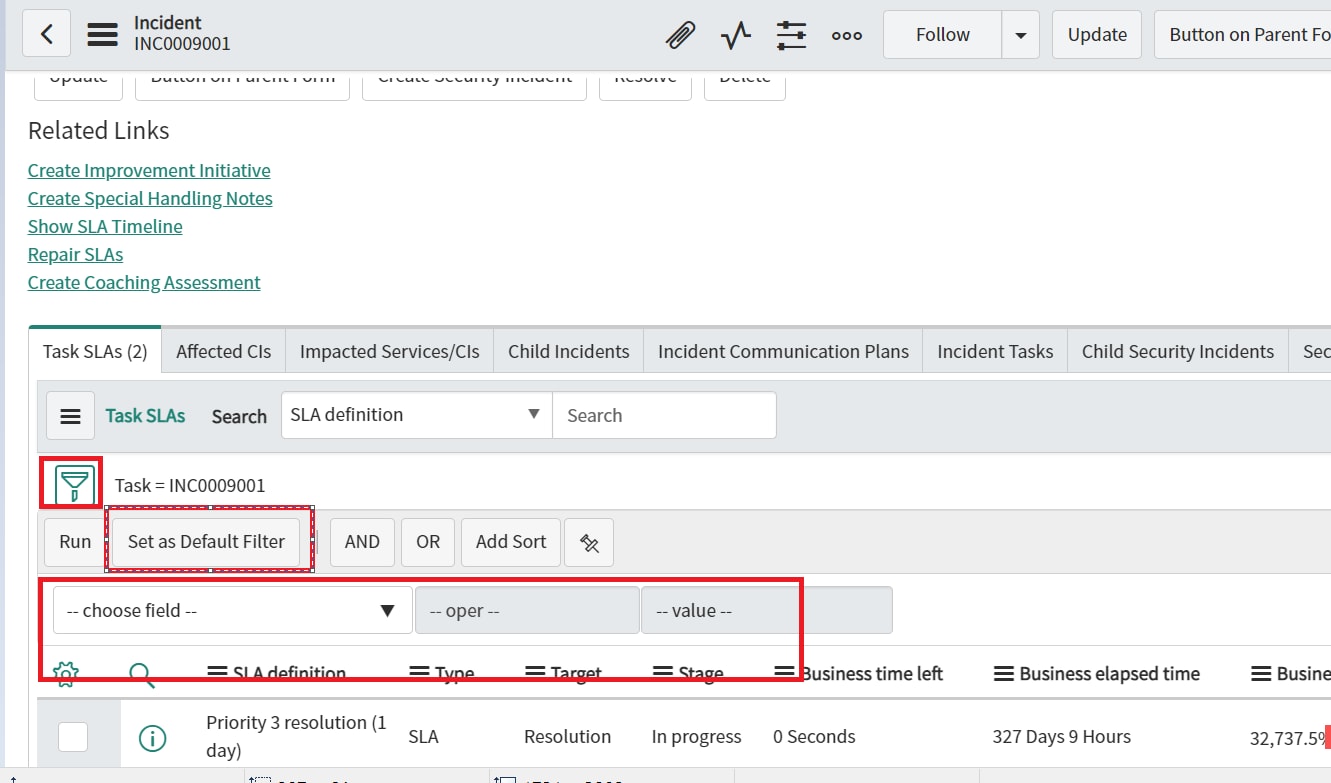Click the highlighted filter funnel icon
Screen dimensions: 1331x783
70,482
